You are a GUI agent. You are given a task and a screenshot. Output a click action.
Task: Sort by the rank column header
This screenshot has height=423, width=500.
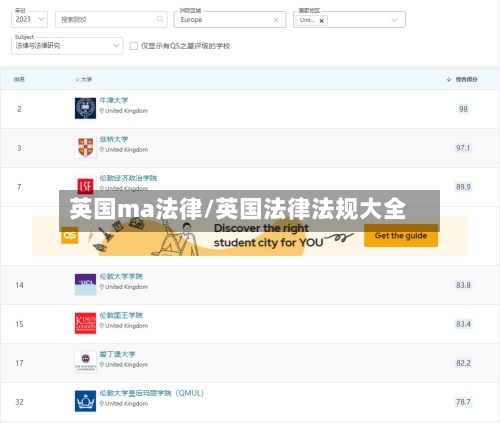[19, 79]
